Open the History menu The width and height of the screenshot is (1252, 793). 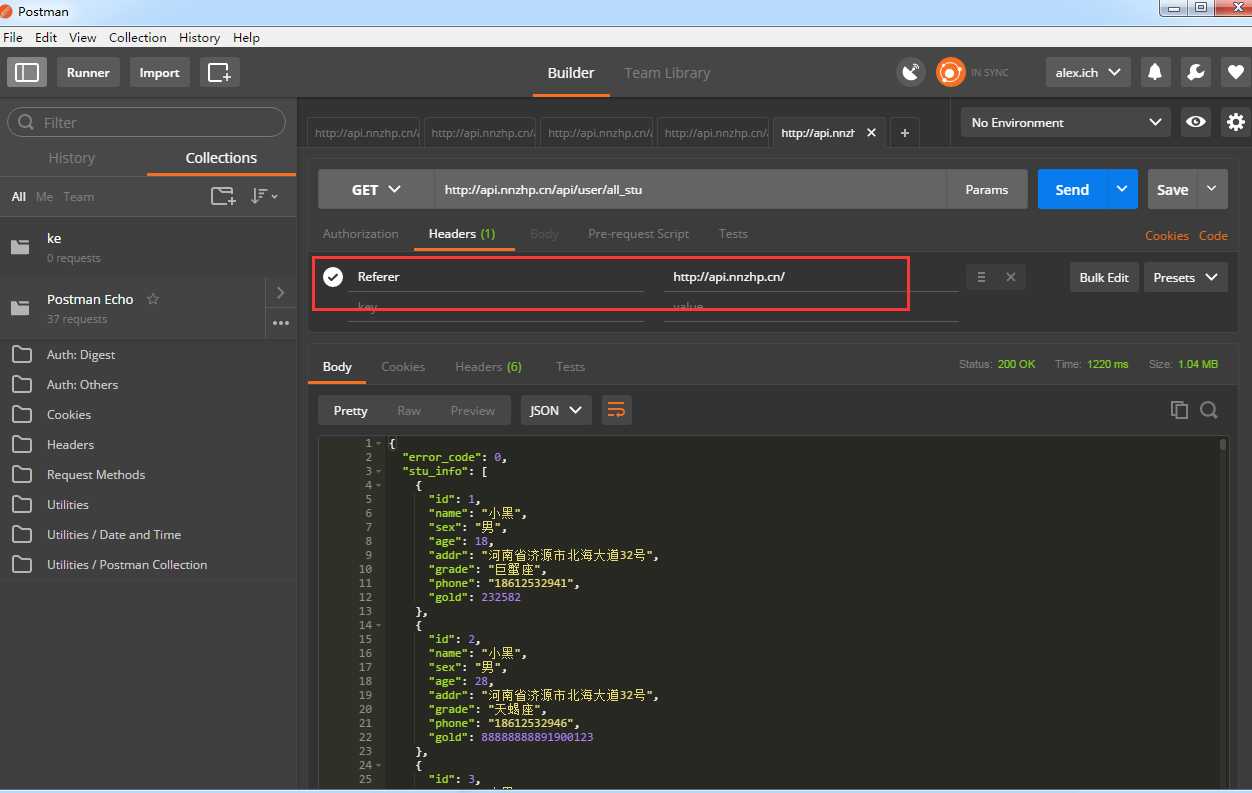pyautogui.click(x=199, y=37)
